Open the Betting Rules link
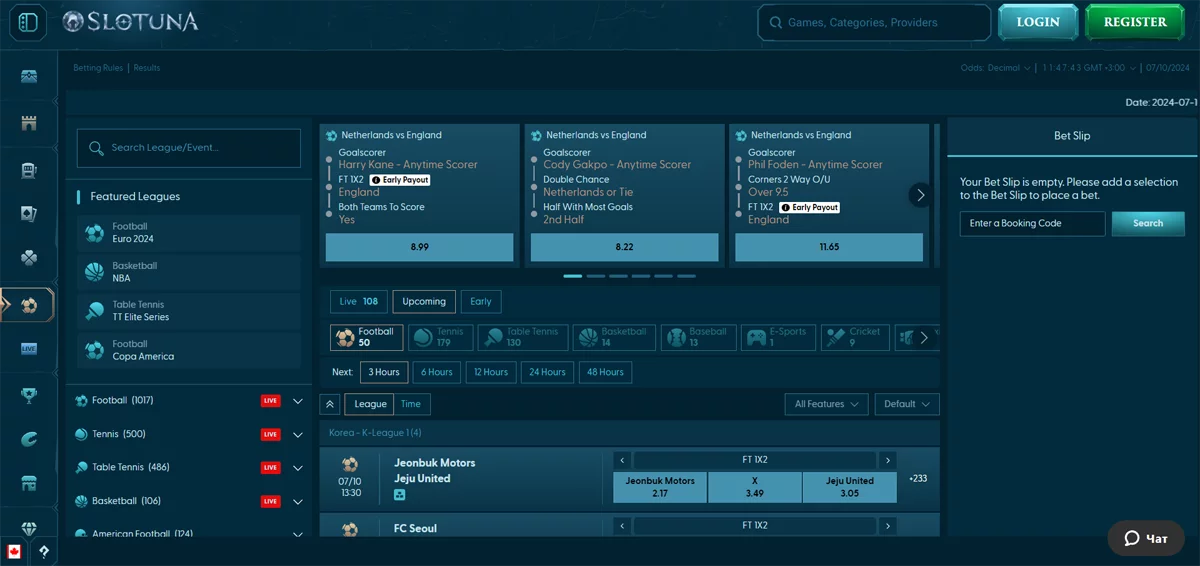Image resolution: width=1200 pixels, height=566 pixels. coord(98,68)
